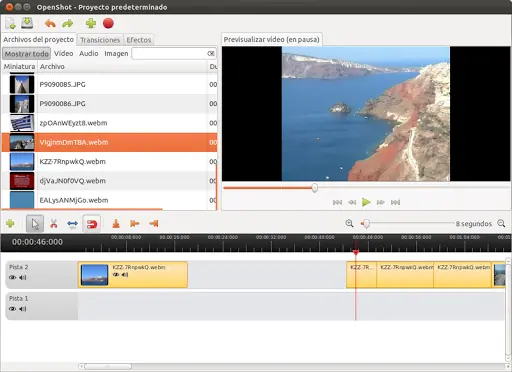Click the red djVaJN0f0VQ thumbnail
The width and height of the screenshot is (512, 372).
22,181
